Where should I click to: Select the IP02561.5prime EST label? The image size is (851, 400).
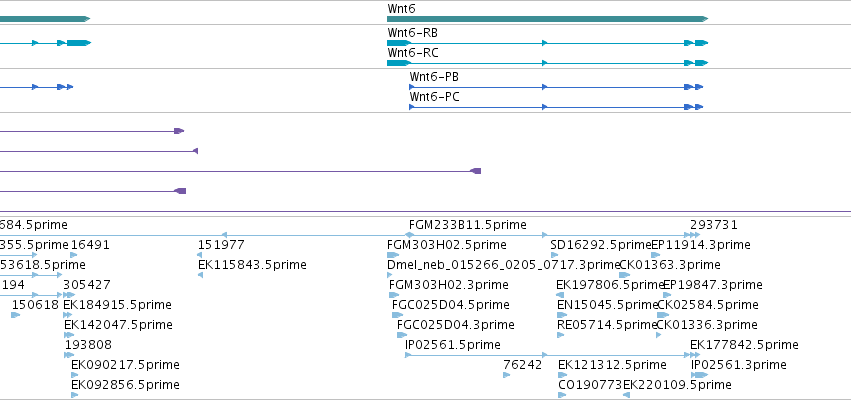[453, 345]
